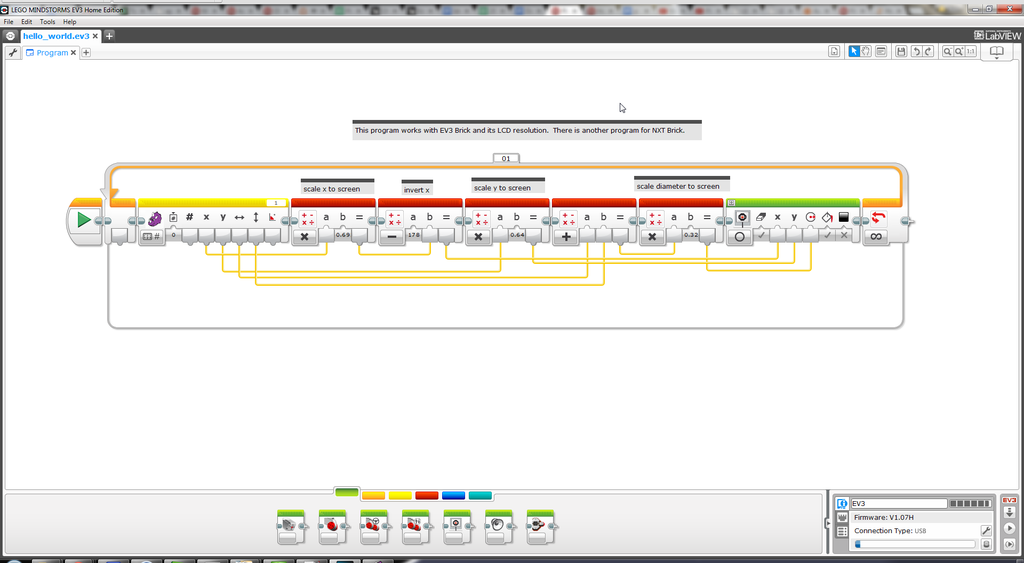Click the Zoom Out magnifier
This screenshot has height=563, width=1024.
[x=947, y=52]
